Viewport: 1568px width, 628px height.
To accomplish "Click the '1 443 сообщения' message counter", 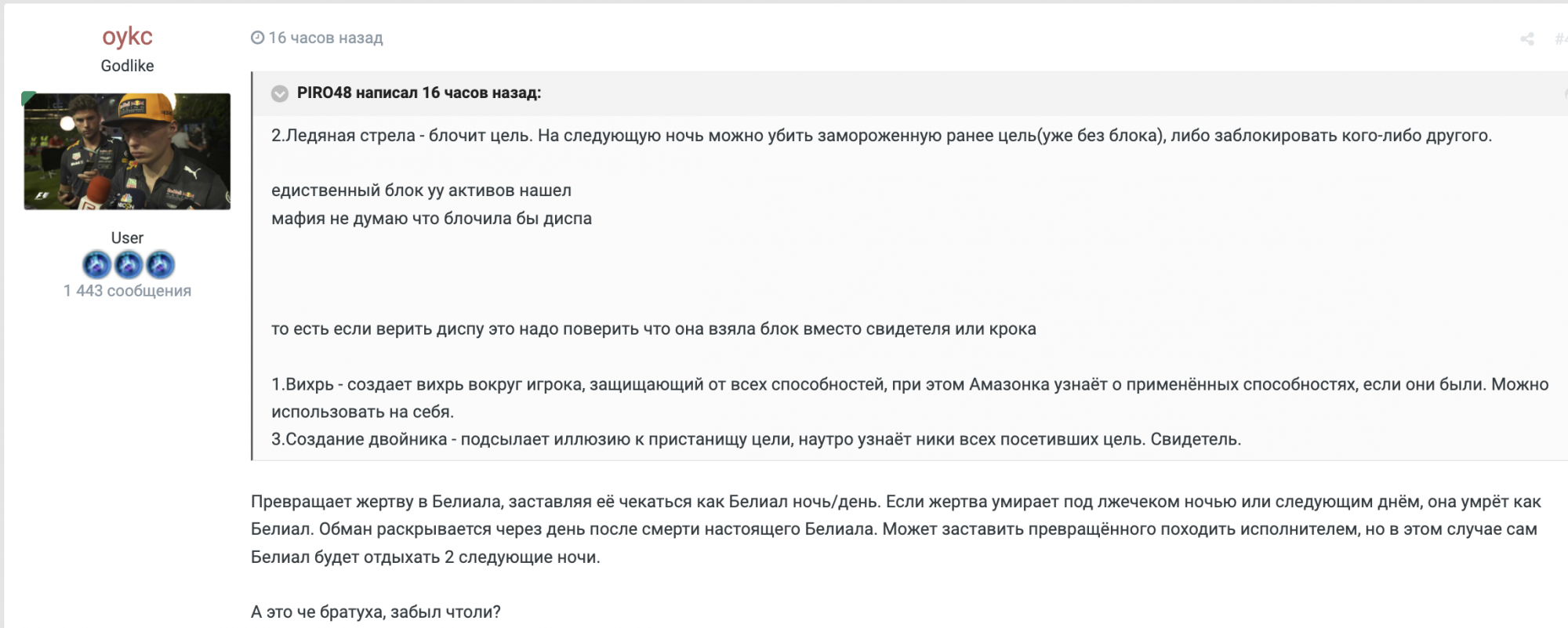I will point(127,290).
